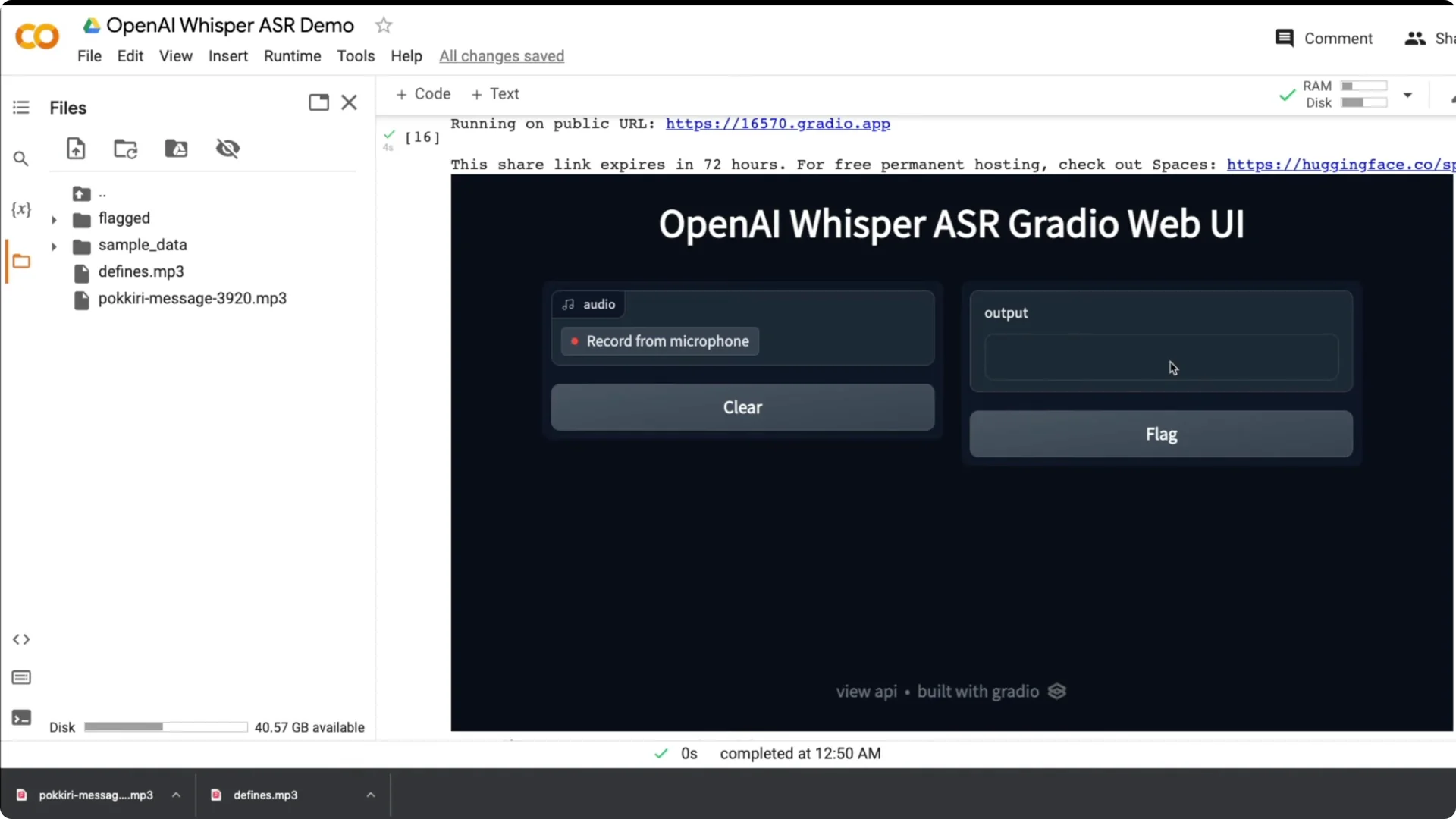The width and height of the screenshot is (1456, 819).
Task: Open a terminal from the sidebar
Action: (x=20, y=717)
